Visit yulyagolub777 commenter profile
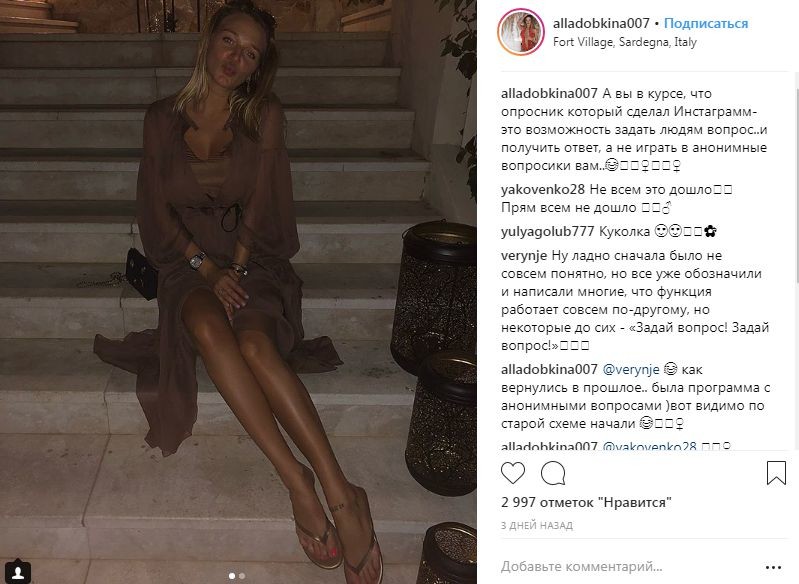Image resolution: width=799 pixels, height=584 pixels. 547,231
